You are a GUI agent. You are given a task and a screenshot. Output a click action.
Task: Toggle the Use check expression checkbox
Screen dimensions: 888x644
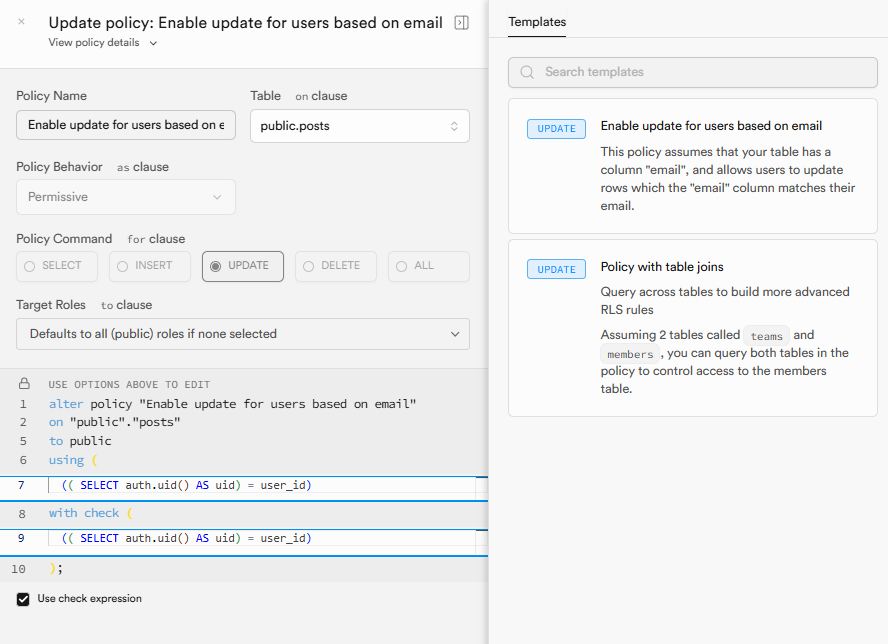point(23,599)
